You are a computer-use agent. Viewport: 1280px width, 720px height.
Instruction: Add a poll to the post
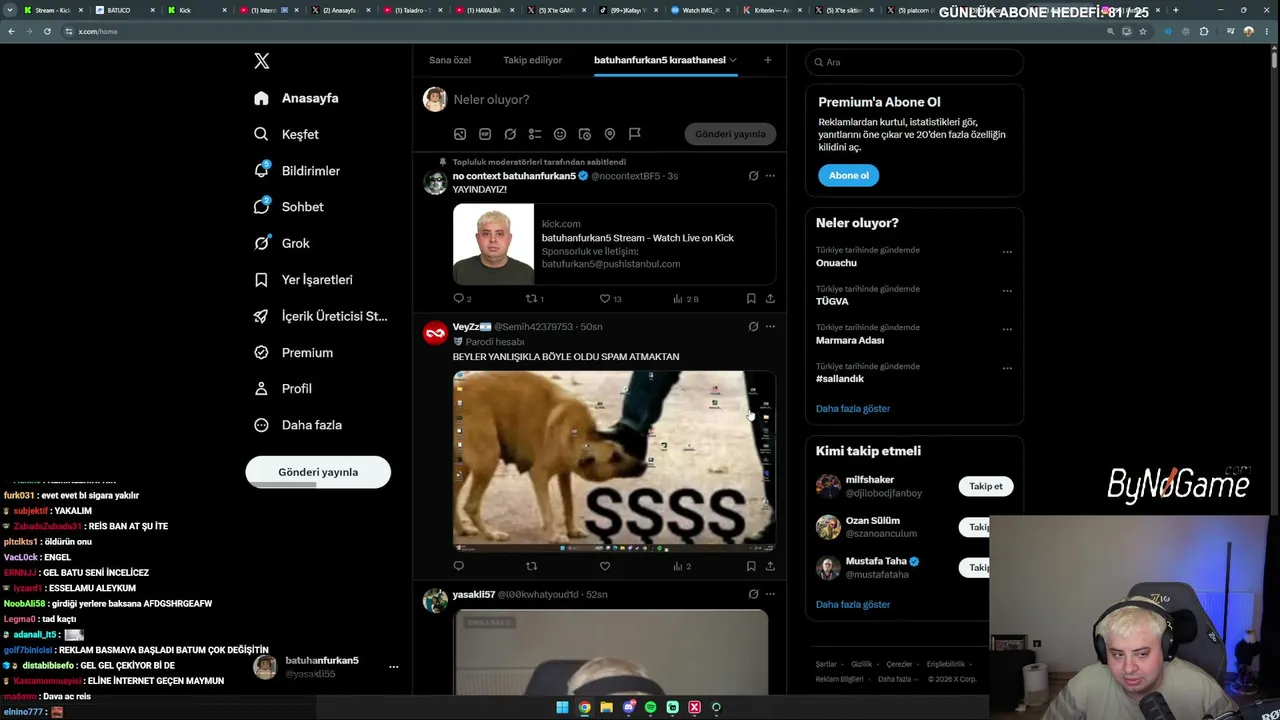[535, 134]
